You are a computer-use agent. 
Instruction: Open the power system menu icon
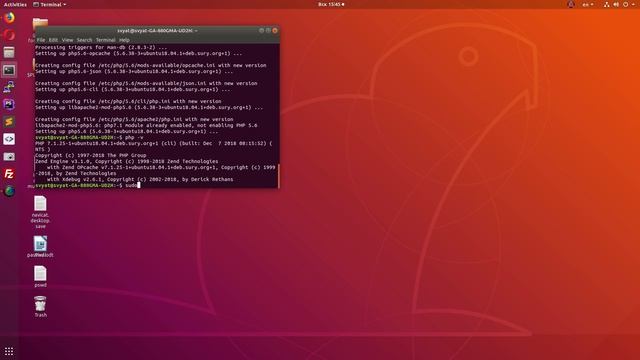coord(625,4)
